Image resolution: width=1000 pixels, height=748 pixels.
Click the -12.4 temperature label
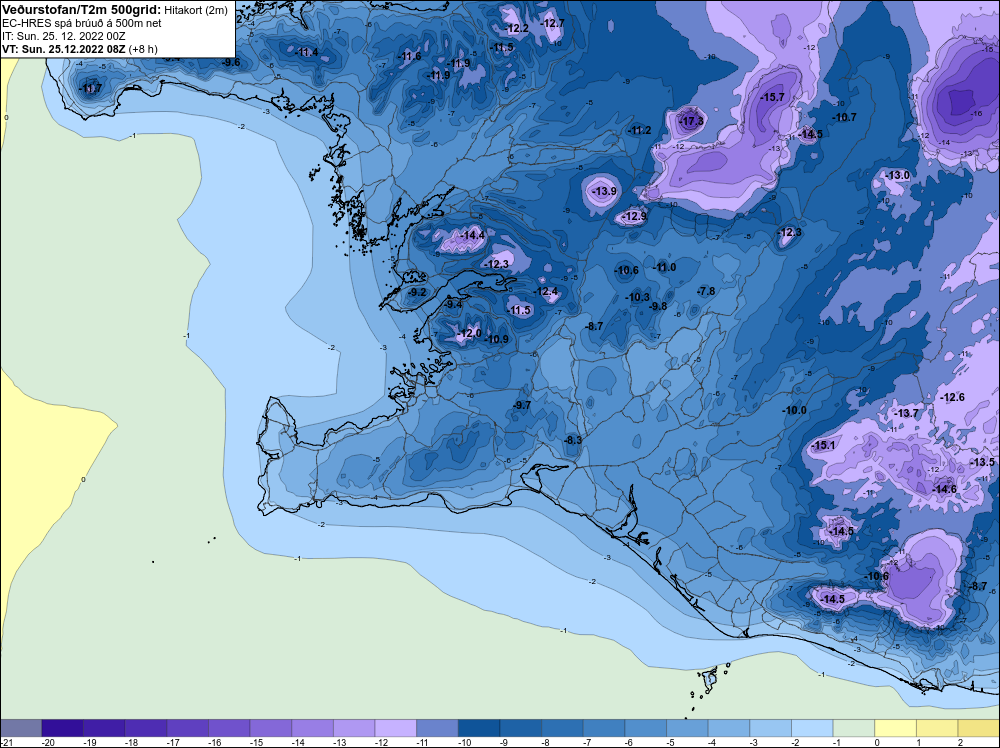pyautogui.click(x=546, y=291)
